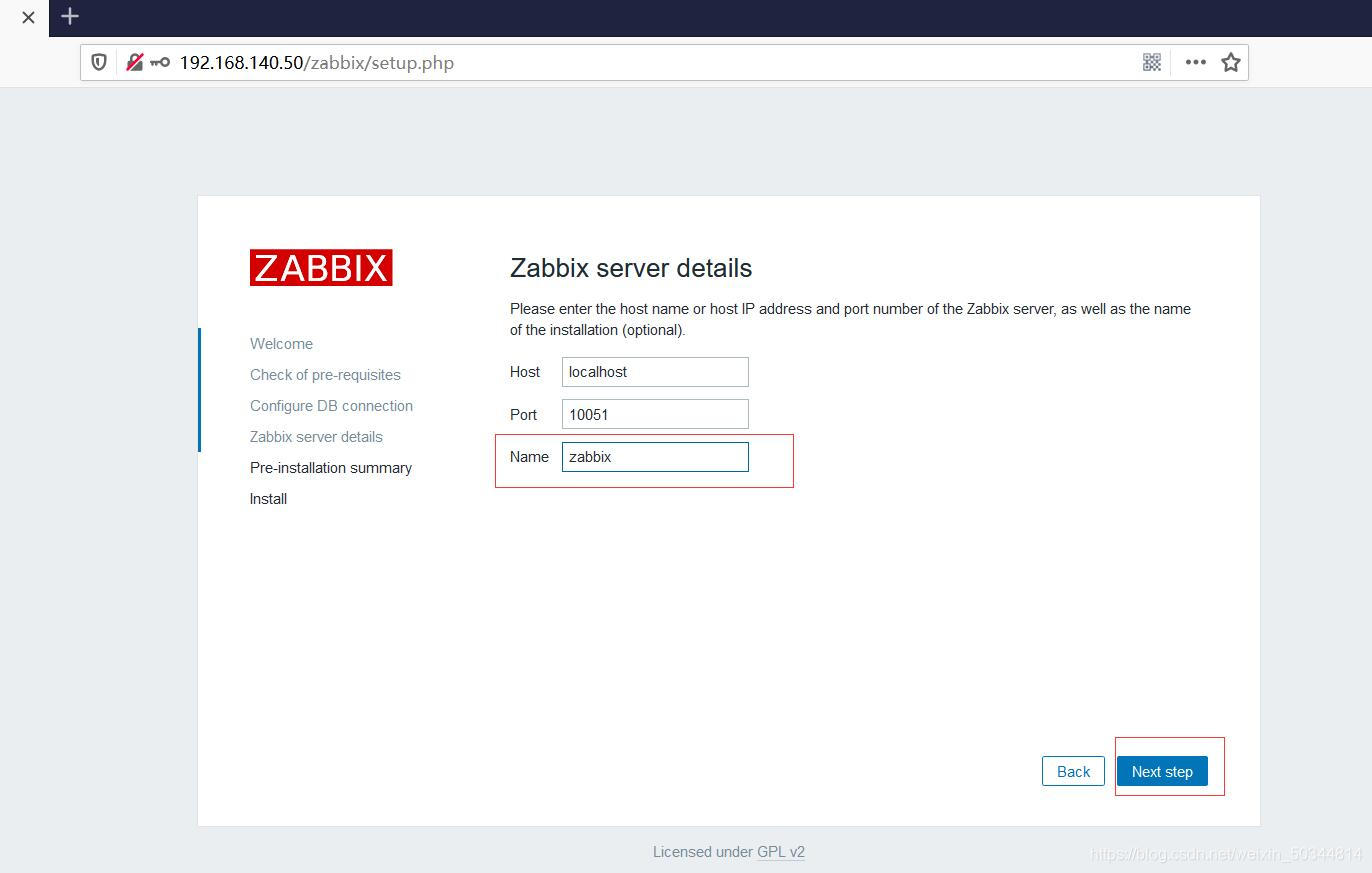Select the Pre-installation summary step
1372x873 pixels.
[x=331, y=468]
